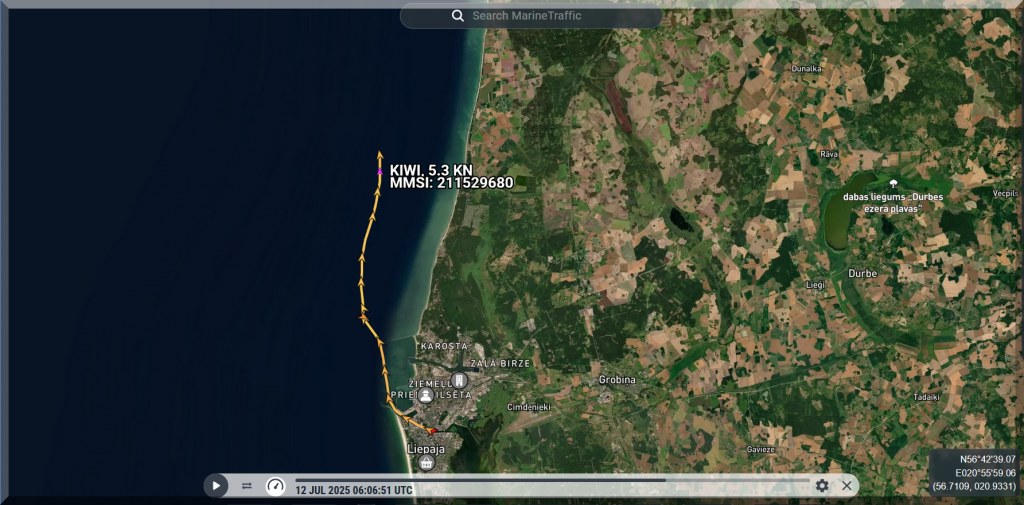
Task: Click the playback timeline progress slider
Action: point(552,480)
